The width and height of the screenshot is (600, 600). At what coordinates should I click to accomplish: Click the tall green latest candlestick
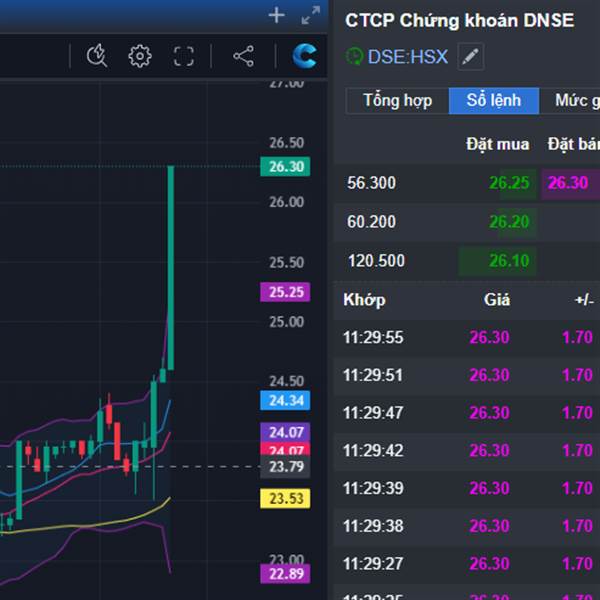coord(171,268)
